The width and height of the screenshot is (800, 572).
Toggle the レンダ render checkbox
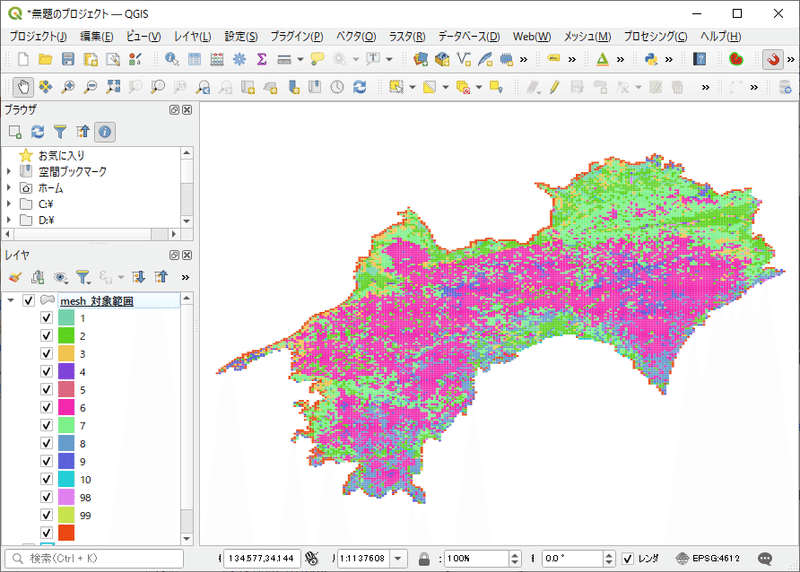[x=627, y=558]
